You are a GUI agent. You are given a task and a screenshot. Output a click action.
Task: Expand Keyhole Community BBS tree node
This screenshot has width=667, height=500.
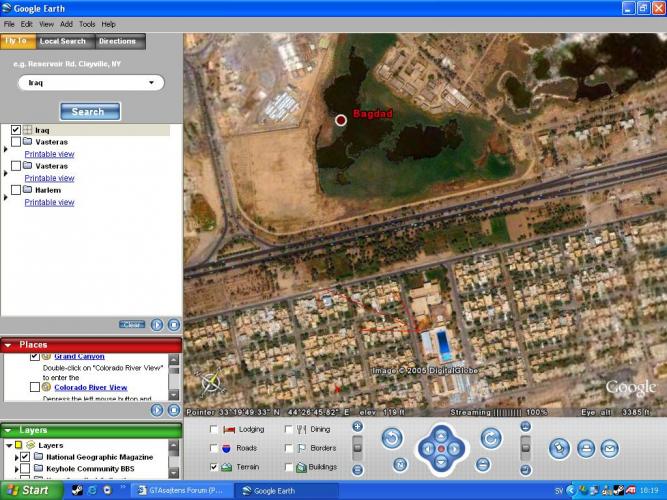[17, 469]
